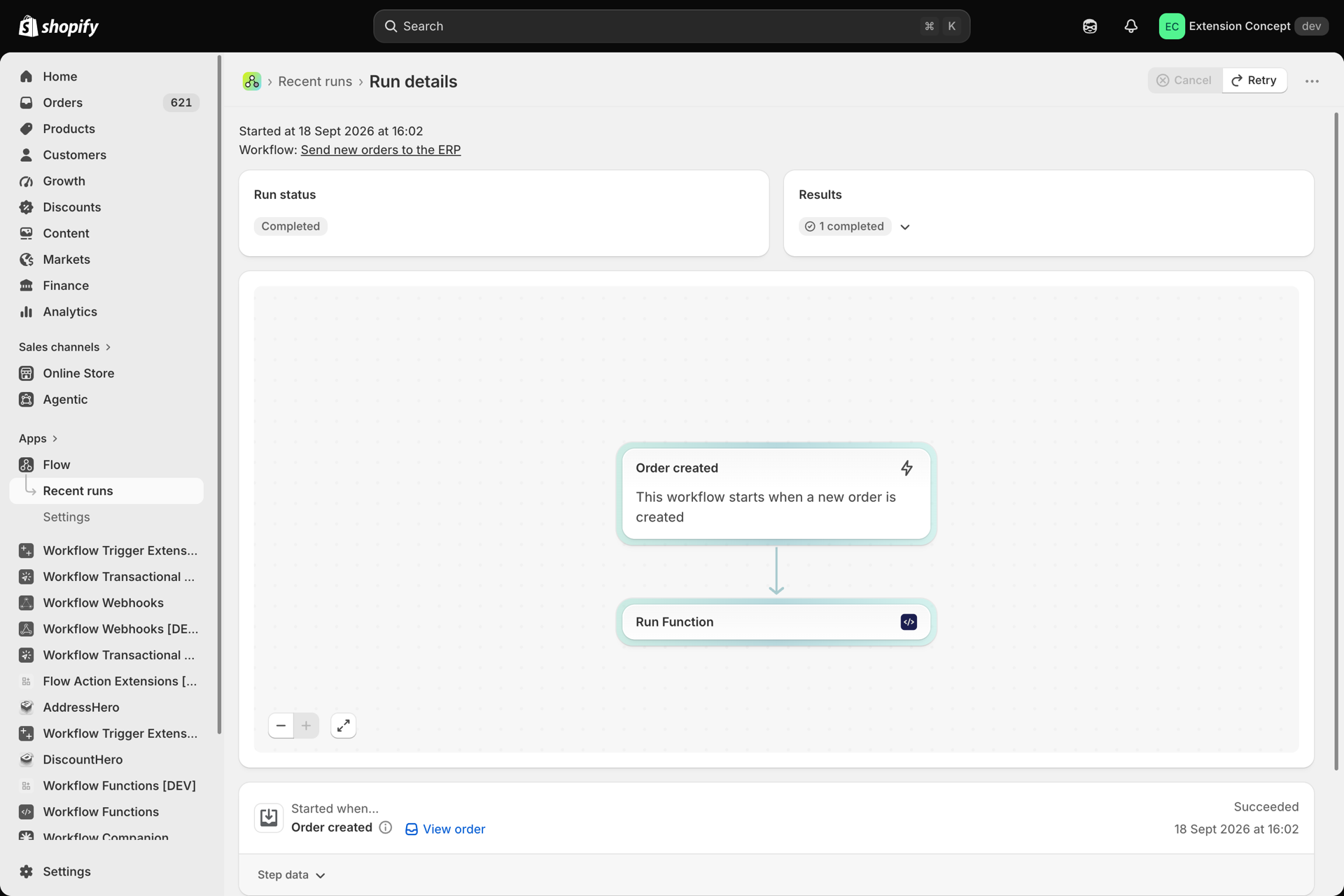1344x896 pixels.
Task: Open AddressHero app
Action: tap(106, 707)
